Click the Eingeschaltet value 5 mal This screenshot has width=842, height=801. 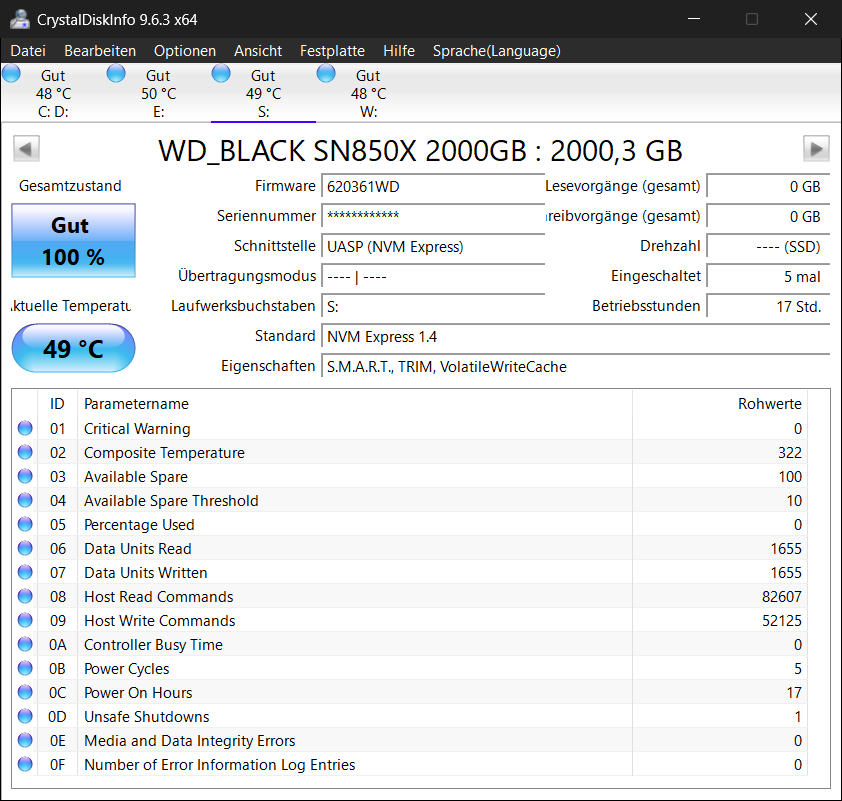(x=768, y=276)
